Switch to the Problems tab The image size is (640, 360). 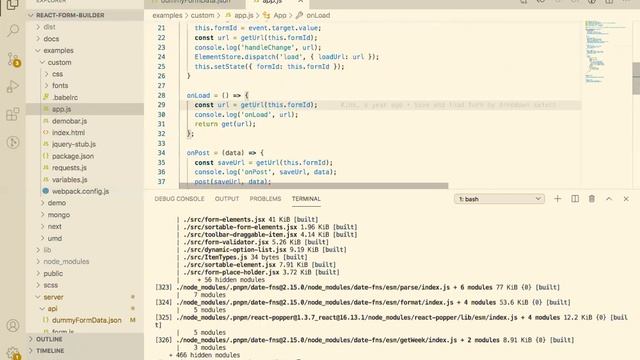265,199
